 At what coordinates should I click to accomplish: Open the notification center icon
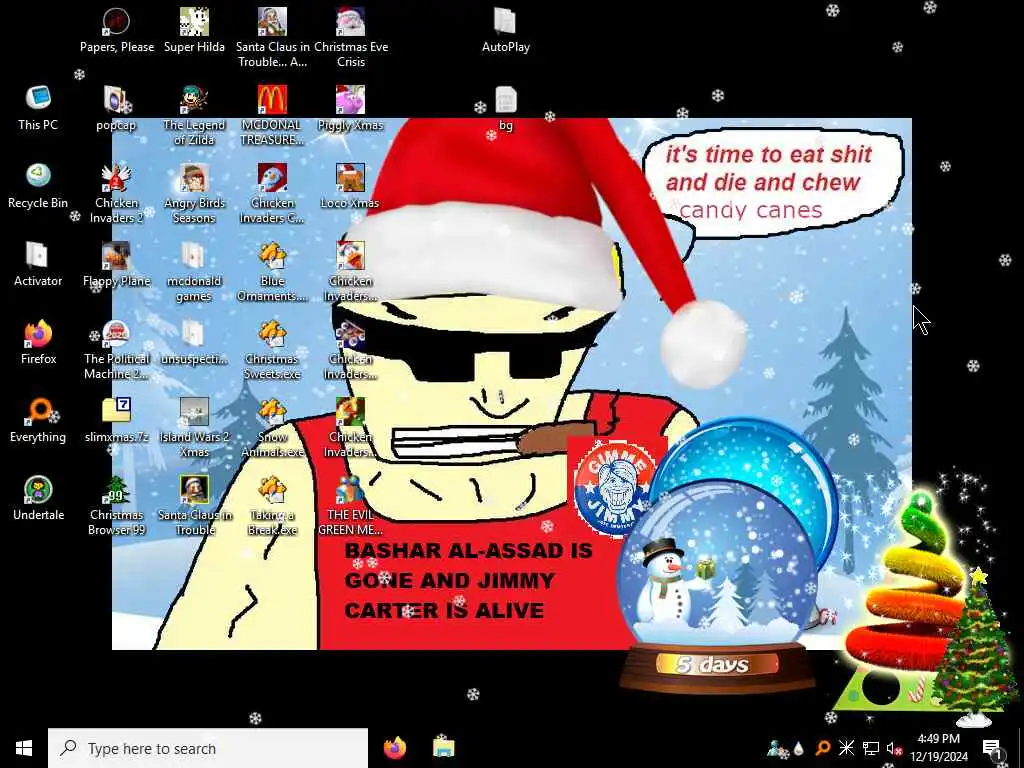coord(992,748)
